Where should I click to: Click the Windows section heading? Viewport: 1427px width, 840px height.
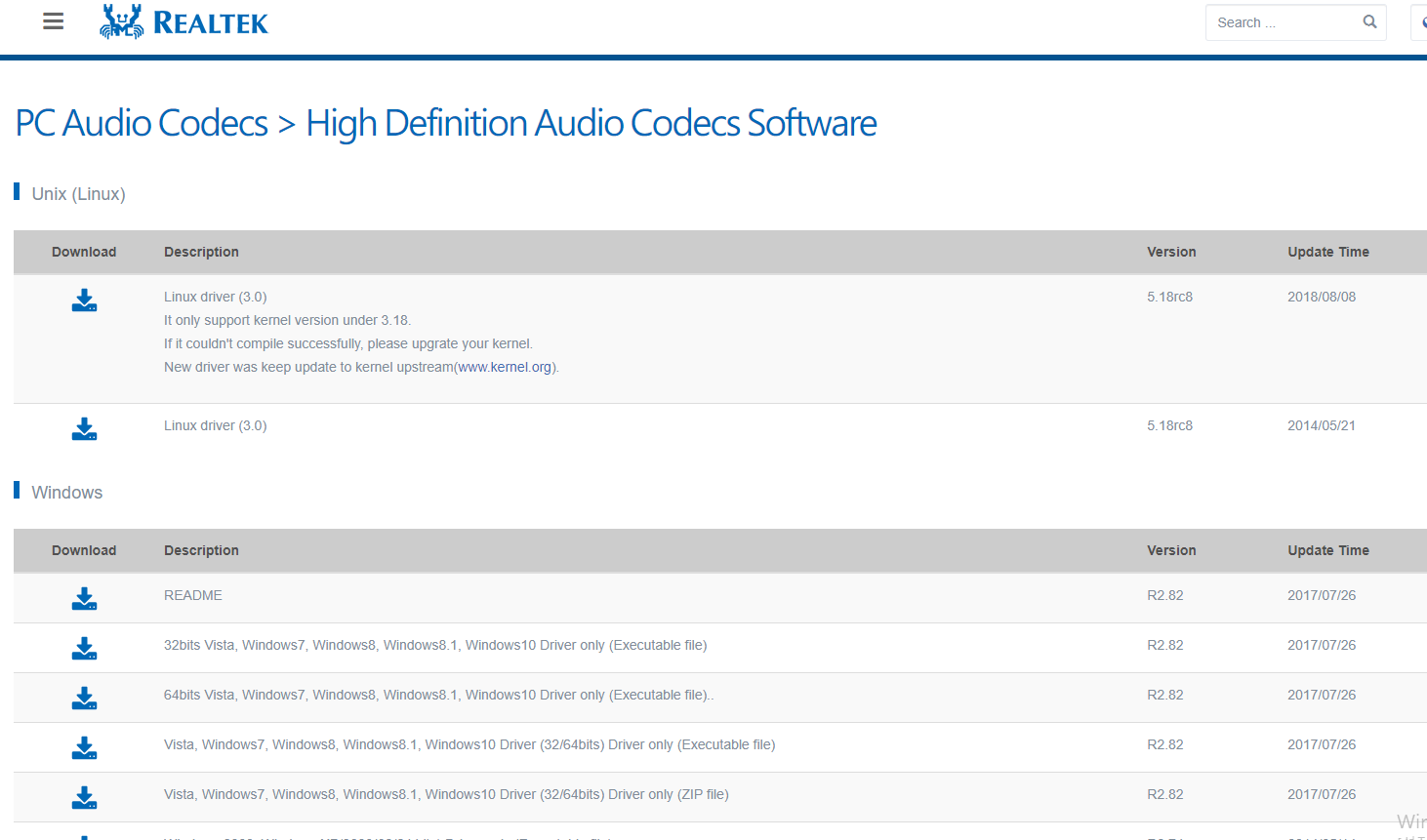(67, 493)
